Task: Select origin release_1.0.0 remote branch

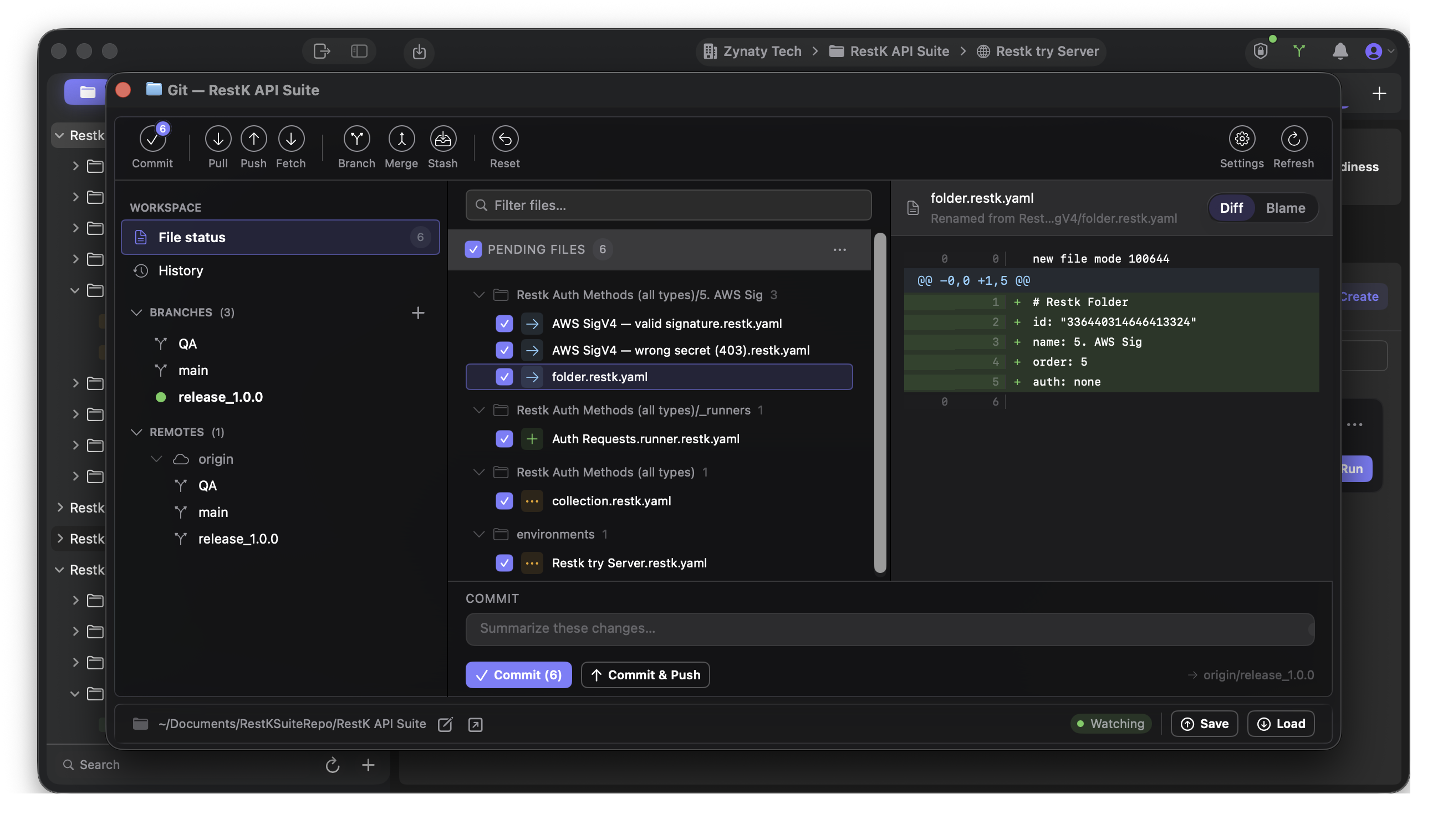Action: tap(238, 539)
